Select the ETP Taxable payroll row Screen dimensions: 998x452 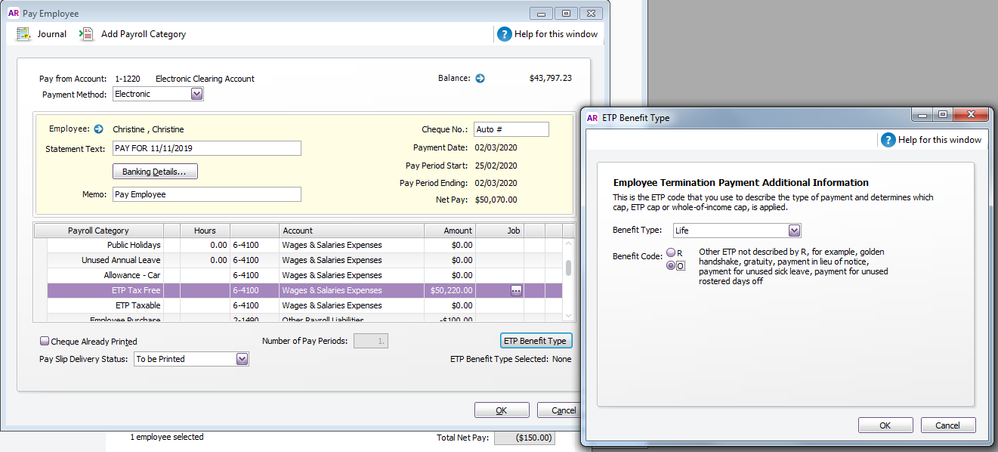pos(136,305)
